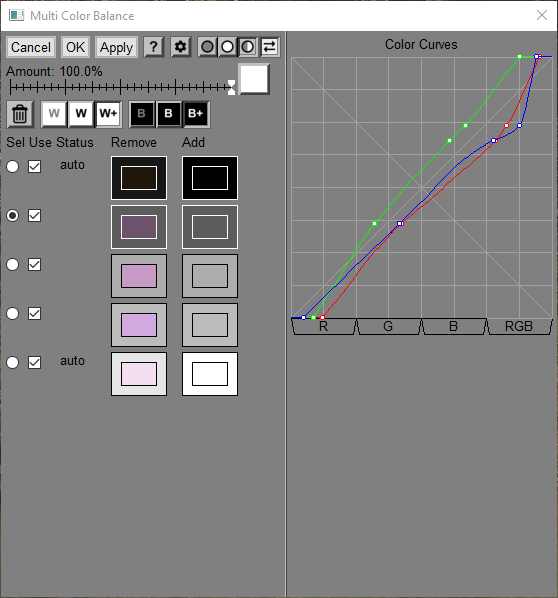Click the swap arrows icon
Image resolution: width=558 pixels, height=598 pixels.
(270, 47)
